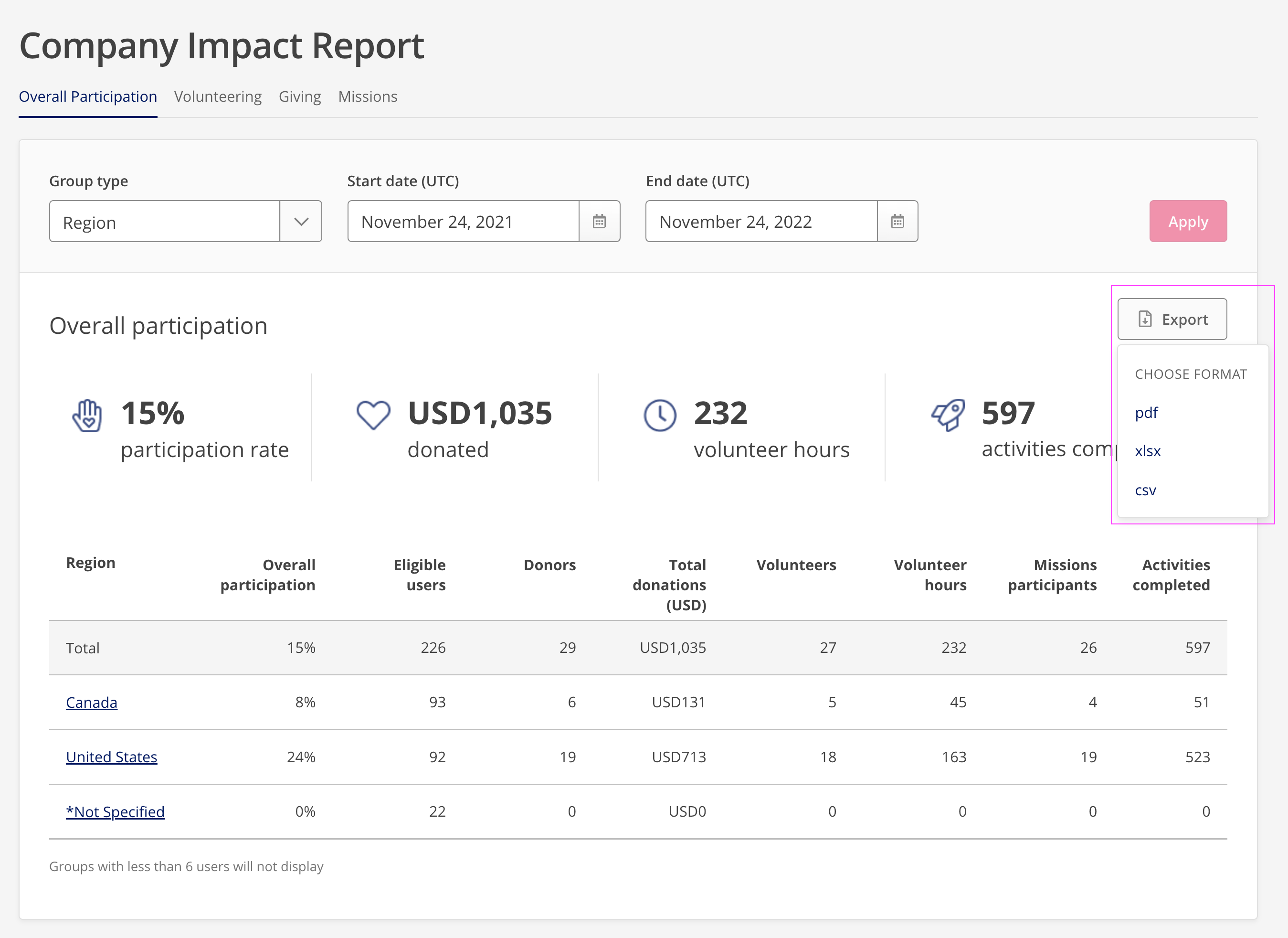1288x938 pixels.
Task: Click the volunteer hours clock icon
Action: 660,416
